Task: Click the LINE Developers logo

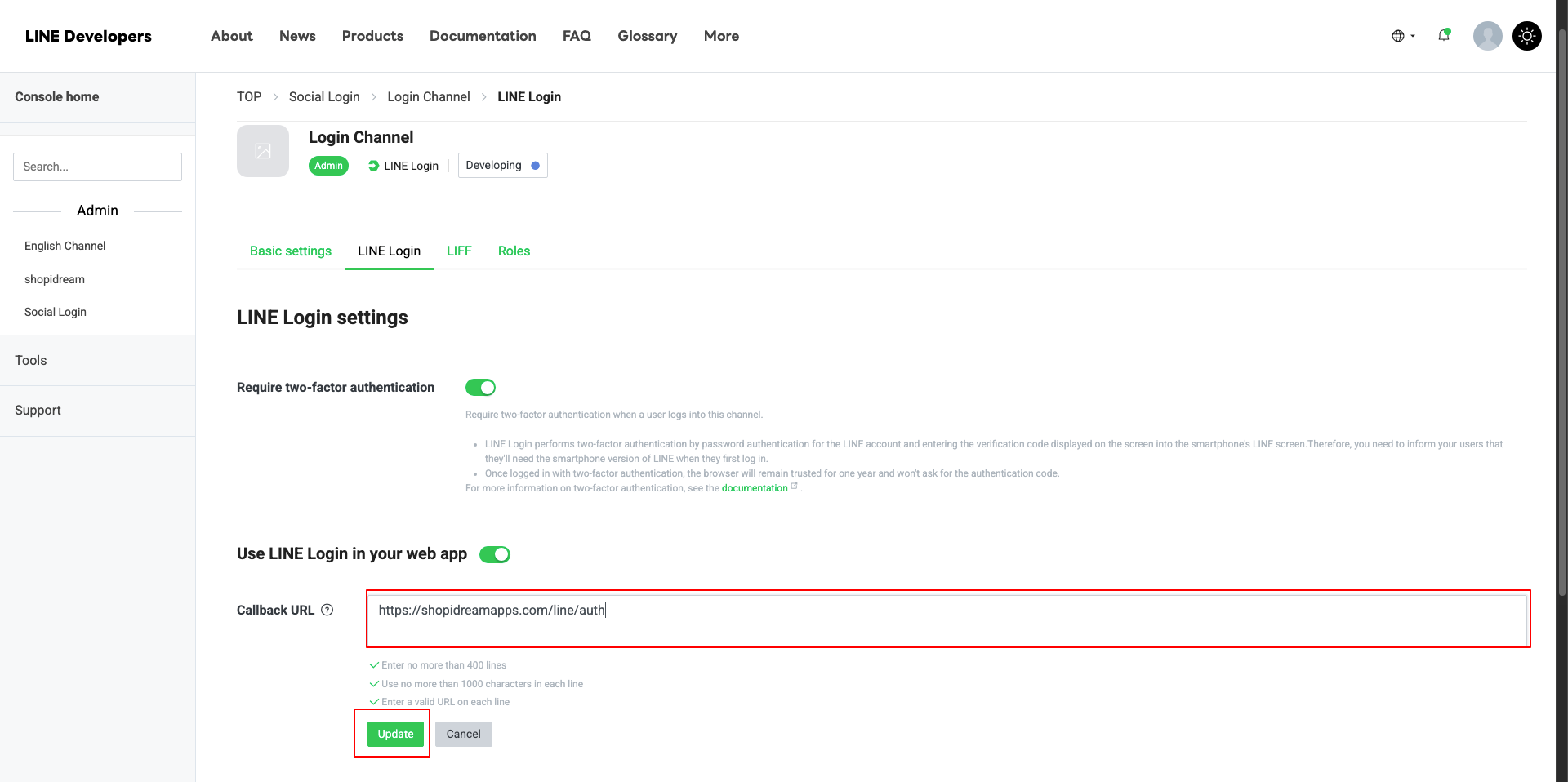Action: (x=88, y=36)
